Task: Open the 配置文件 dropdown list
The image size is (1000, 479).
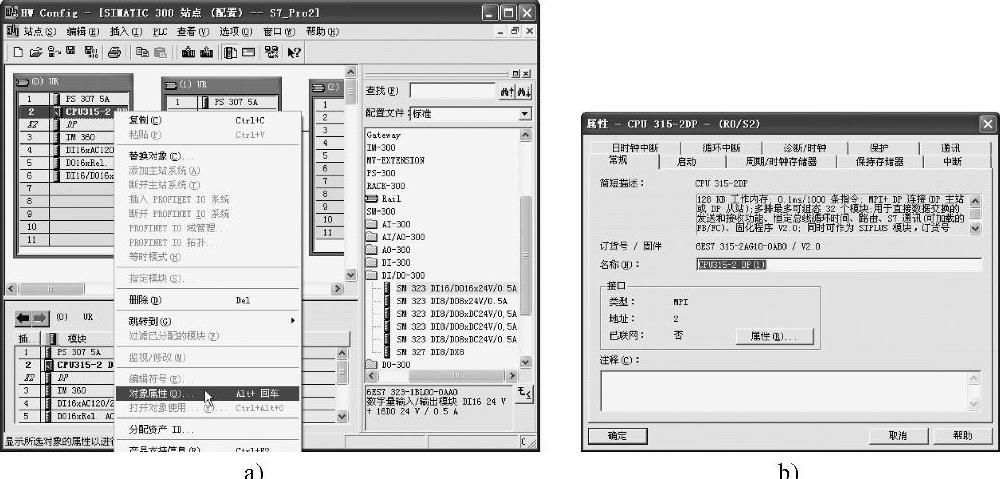Action: [524, 114]
